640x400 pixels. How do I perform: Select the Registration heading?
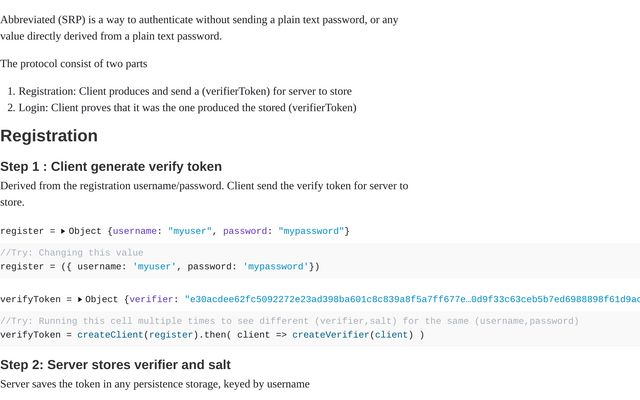coord(49,136)
